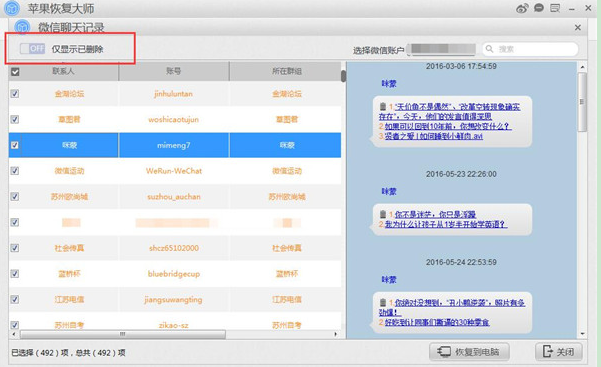Select the suzhou_auchan account cell

click(174, 196)
